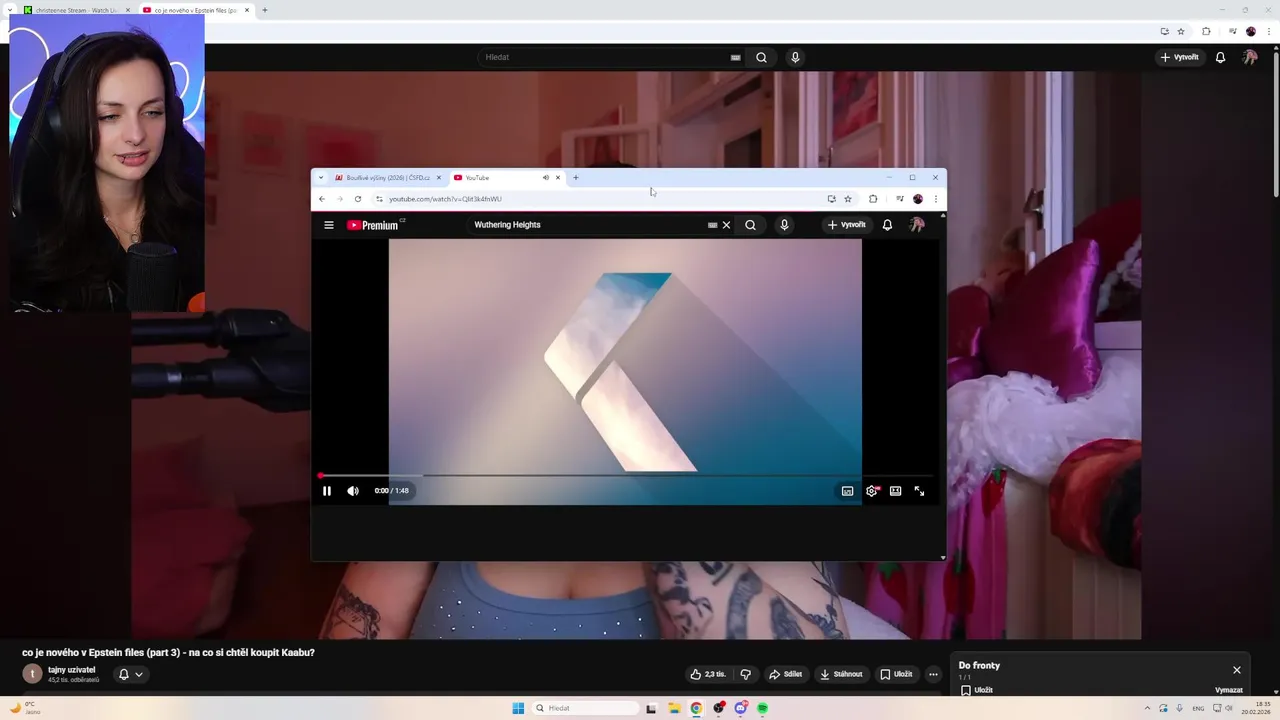Viewport: 1280px width, 720px height.
Task: Click outer Vytvořit create button
Action: [1179, 57]
